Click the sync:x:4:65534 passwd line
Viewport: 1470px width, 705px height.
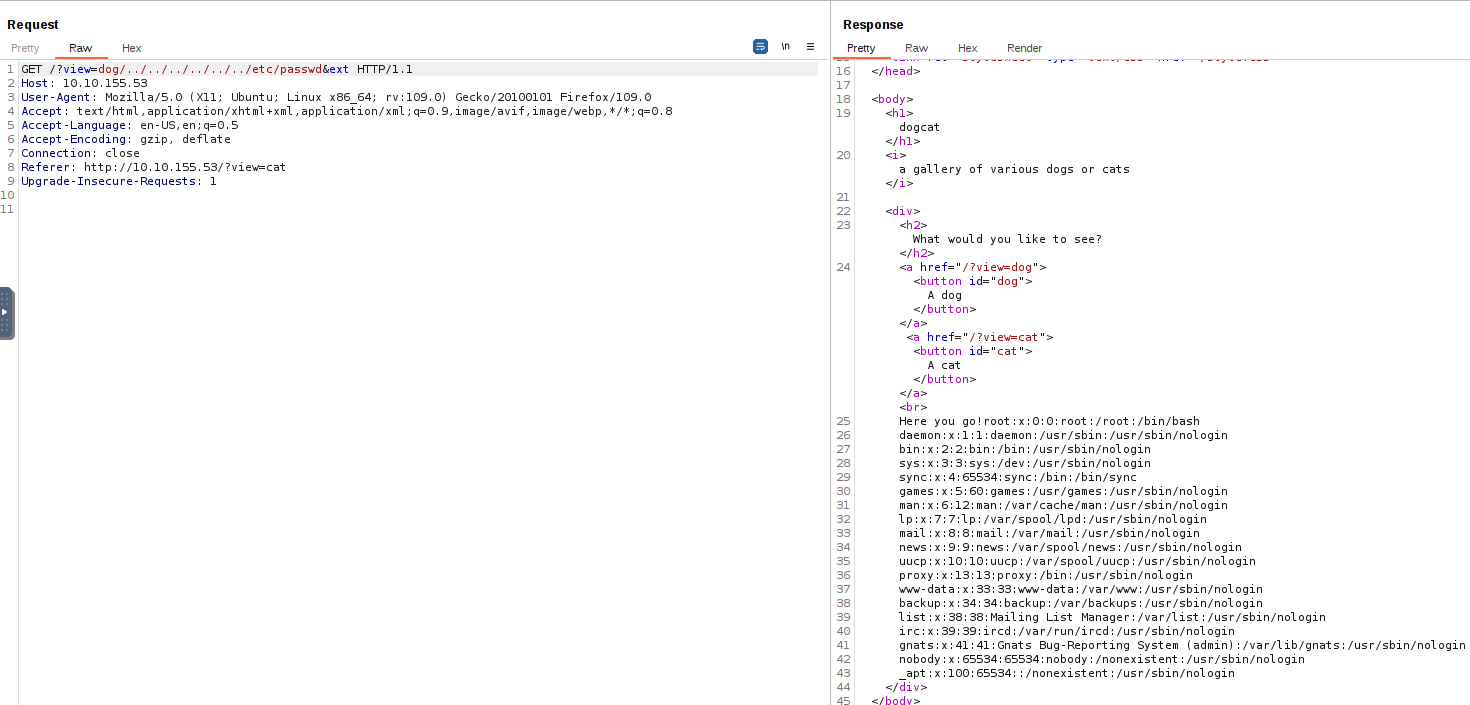point(1018,477)
